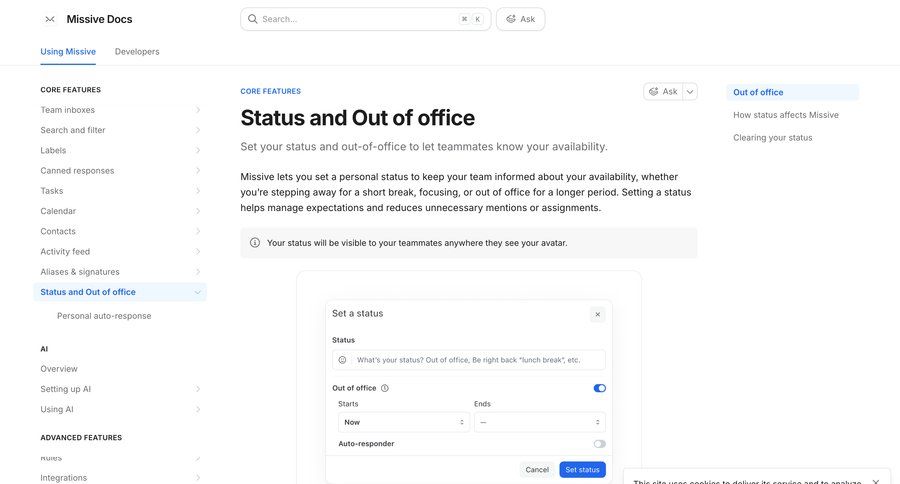Screen dimensions: 900x484
Task: Click the Status text input
Action: [468, 360]
